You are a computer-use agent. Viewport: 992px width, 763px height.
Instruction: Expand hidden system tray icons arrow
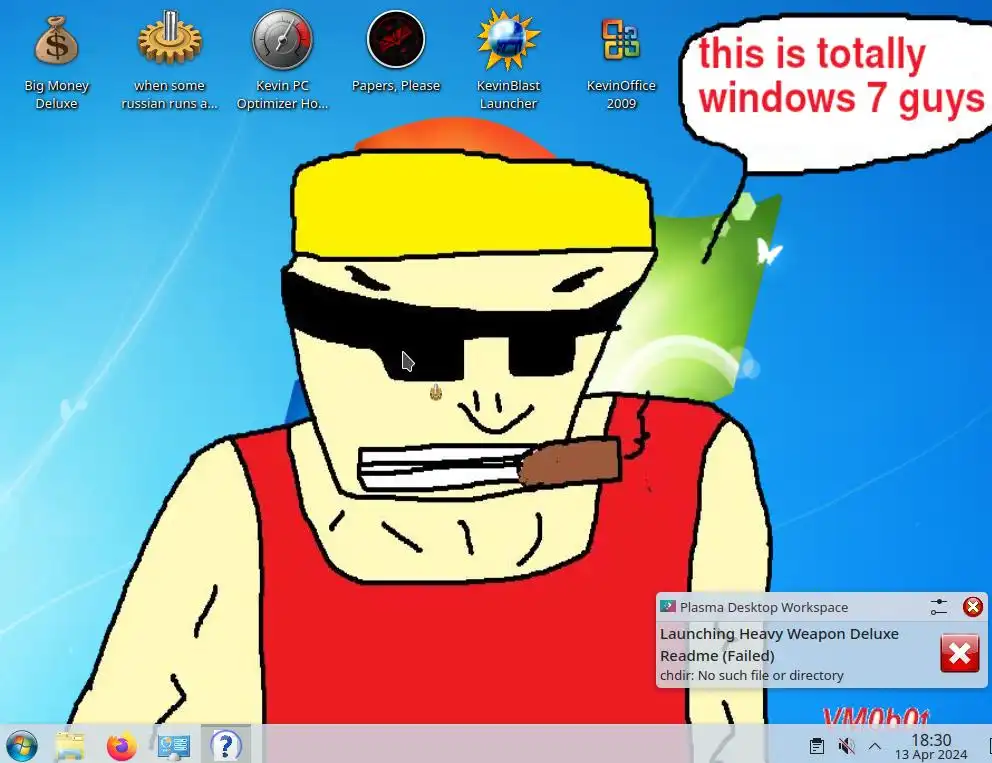(875, 747)
